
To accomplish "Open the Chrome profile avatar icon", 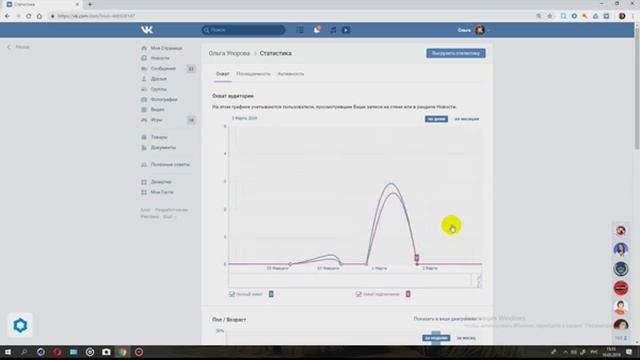I will 622,16.
